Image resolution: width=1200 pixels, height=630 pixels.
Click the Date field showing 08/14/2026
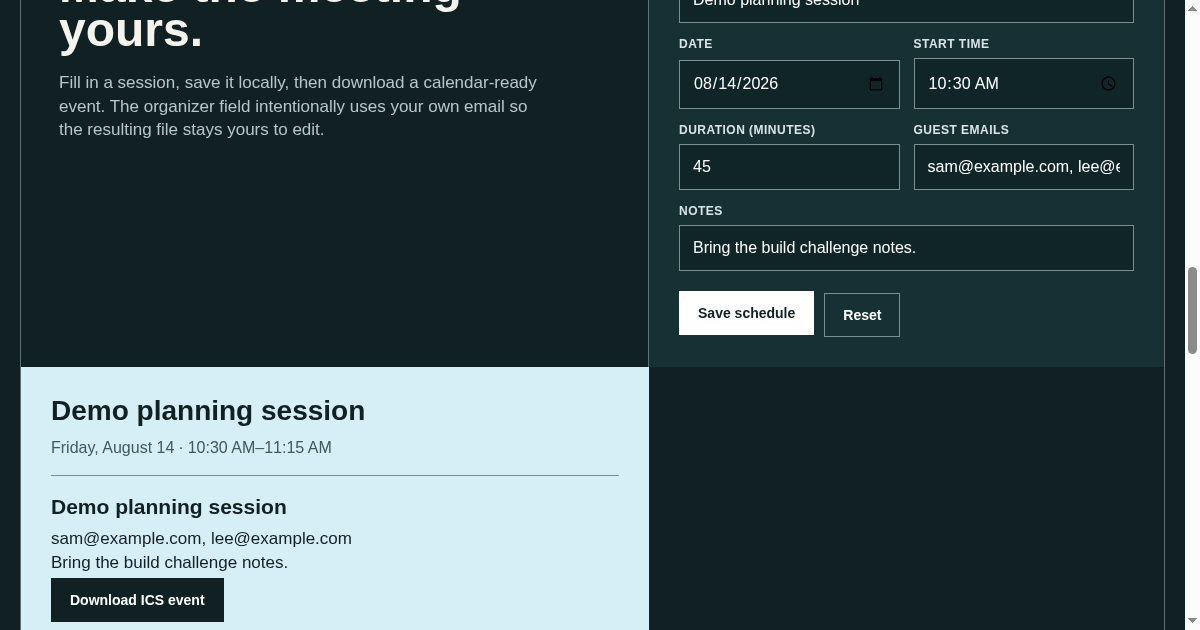[x=789, y=84]
